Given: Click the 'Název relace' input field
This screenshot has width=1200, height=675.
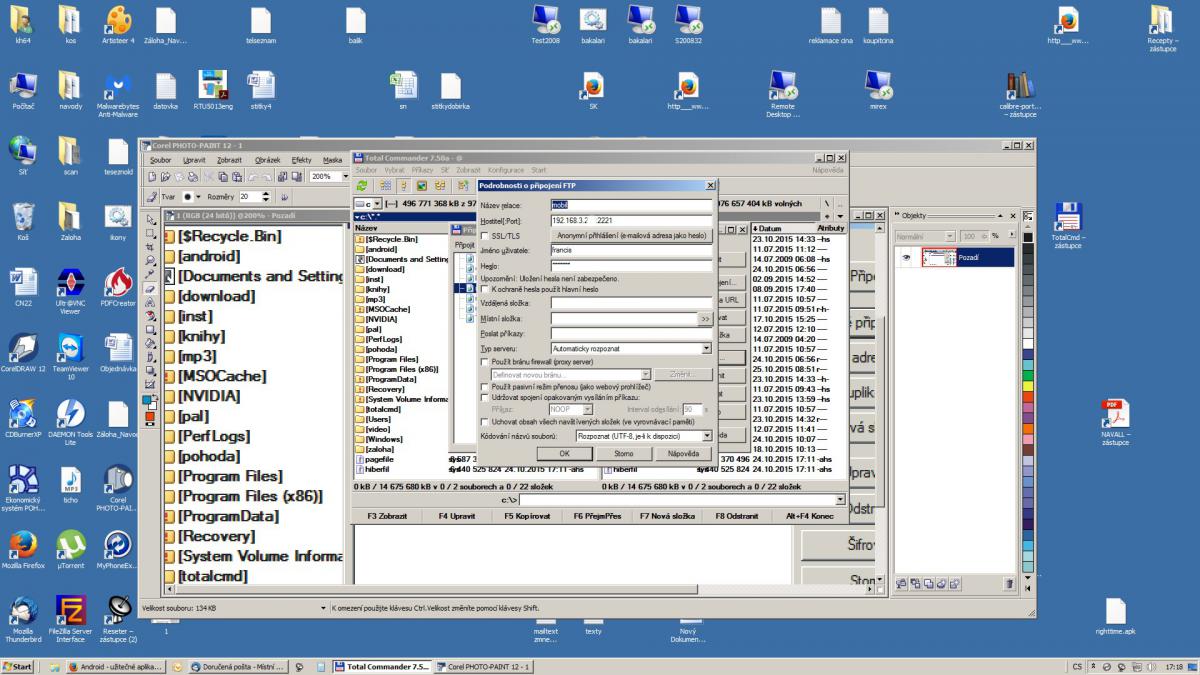Looking at the screenshot, I should [x=632, y=205].
